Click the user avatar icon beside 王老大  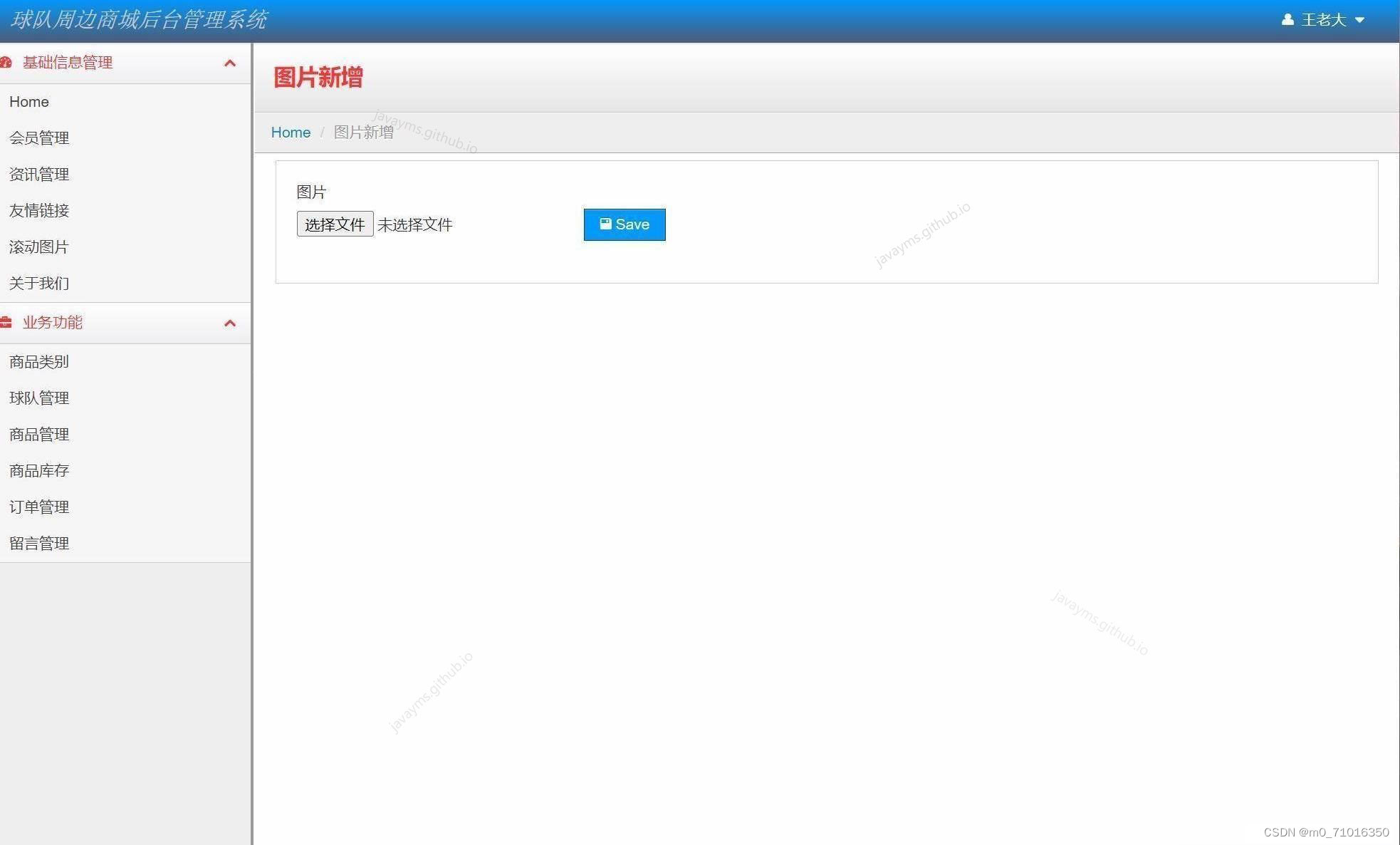coord(1287,20)
